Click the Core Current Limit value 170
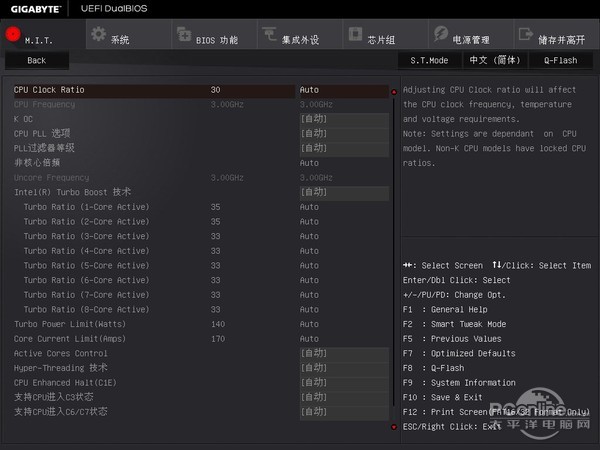600x450 pixels. coord(218,339)
